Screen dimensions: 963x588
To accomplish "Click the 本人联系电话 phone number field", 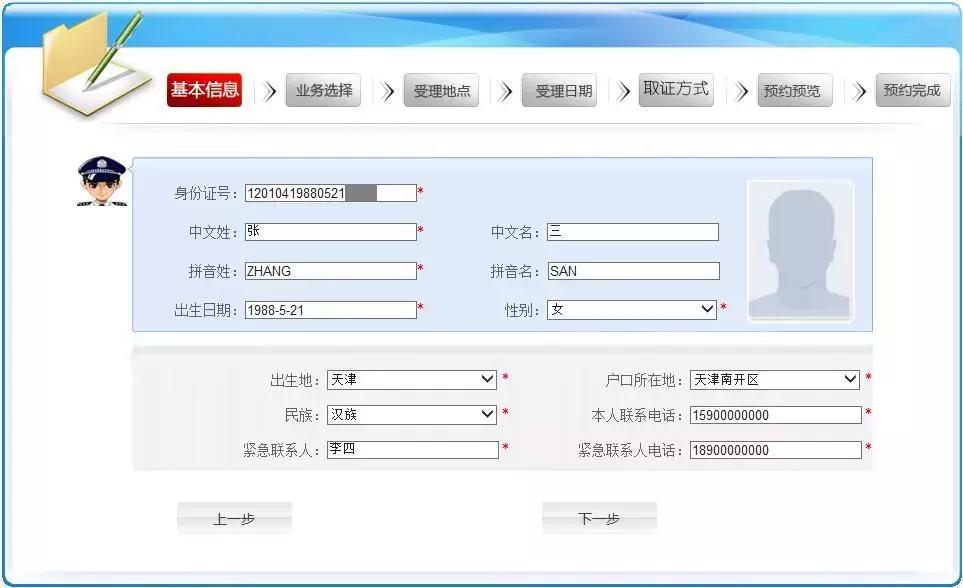I will [775, 414].
